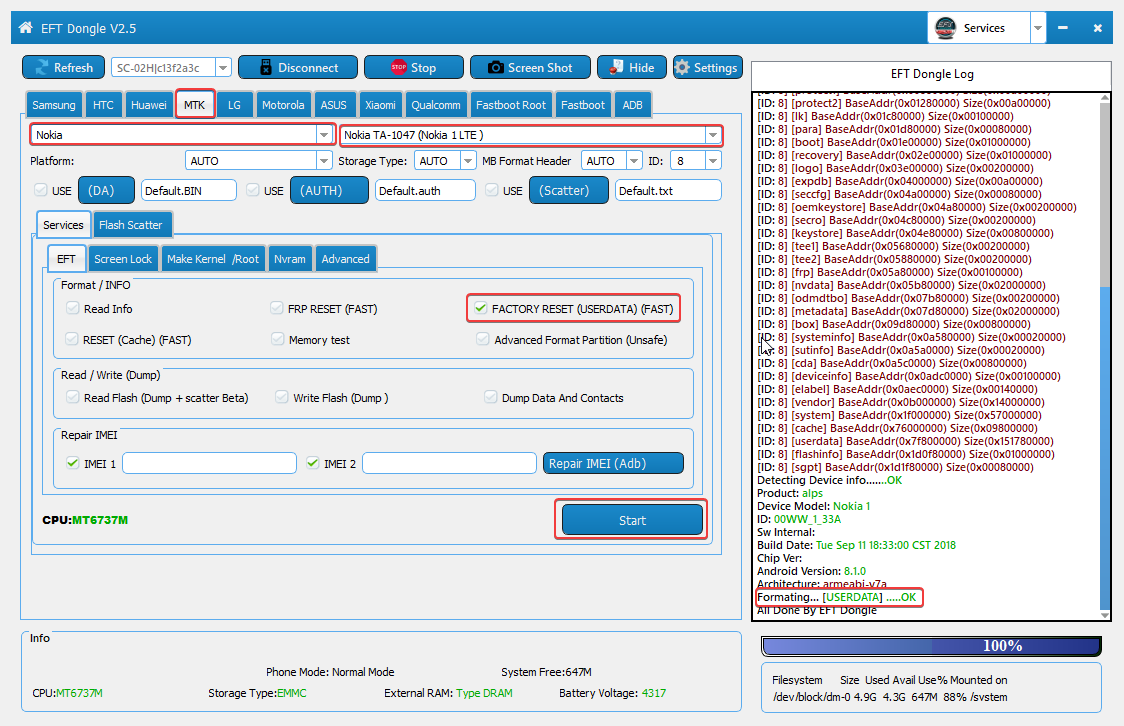Switch to the ASUS tab

pyautogui.click(x=333, y=105)
